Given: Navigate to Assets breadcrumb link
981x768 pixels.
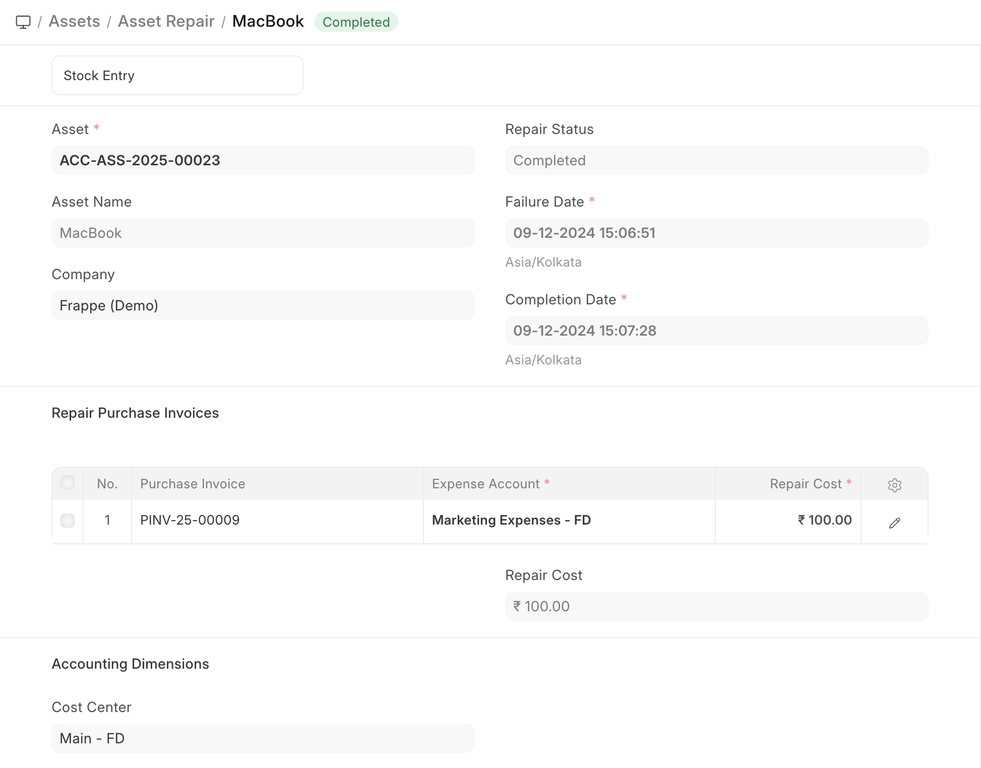Looking at the screenshot, I should pos(74,22).
